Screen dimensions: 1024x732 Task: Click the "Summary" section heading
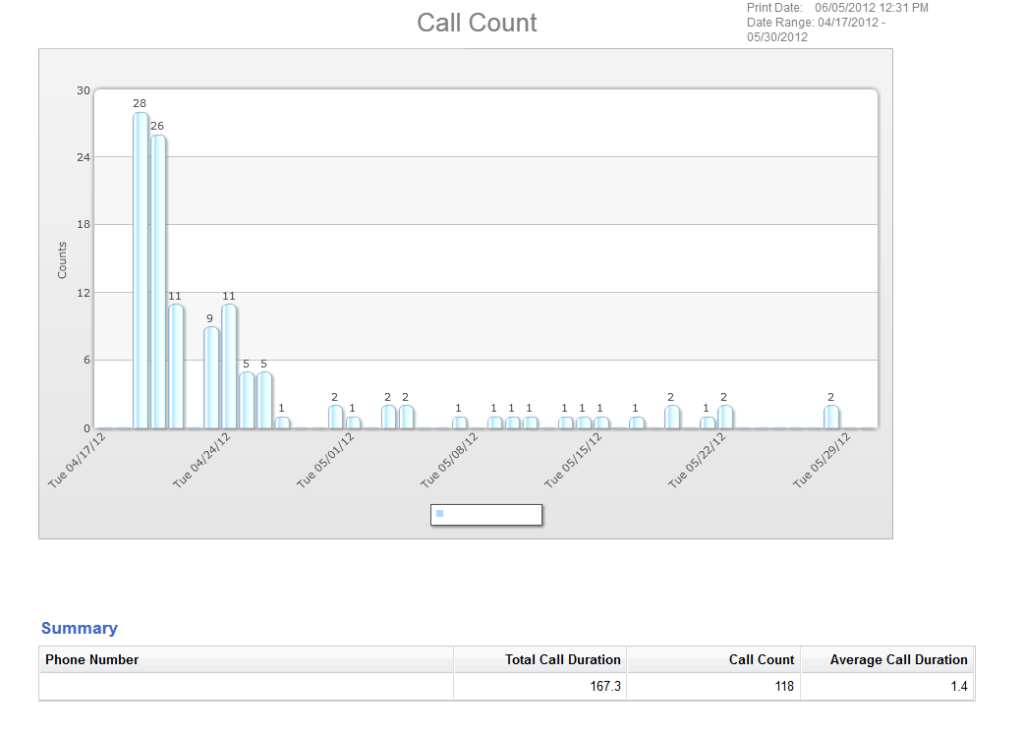pos(80,628)
